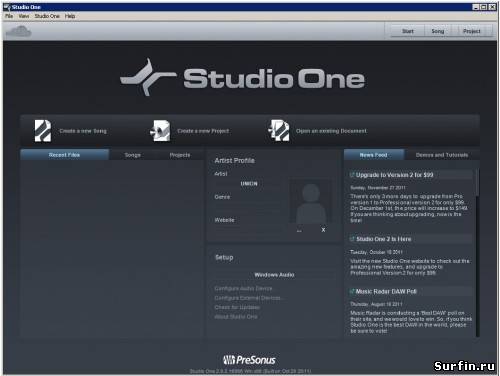Click the artist profile picture placeholder
Viewport: 500px width, 376px height.
[x=310, y=203]
